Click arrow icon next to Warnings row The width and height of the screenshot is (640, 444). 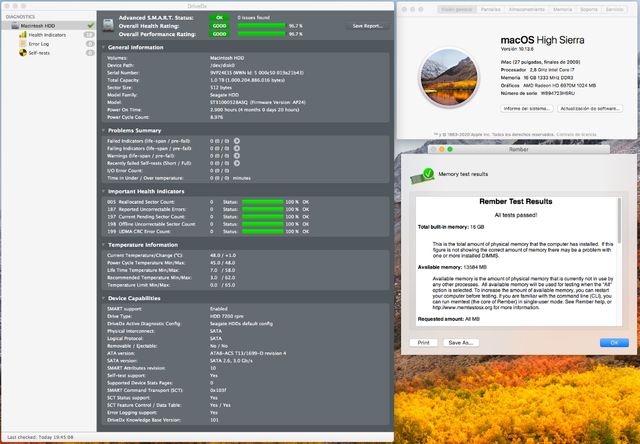[237, 155]
